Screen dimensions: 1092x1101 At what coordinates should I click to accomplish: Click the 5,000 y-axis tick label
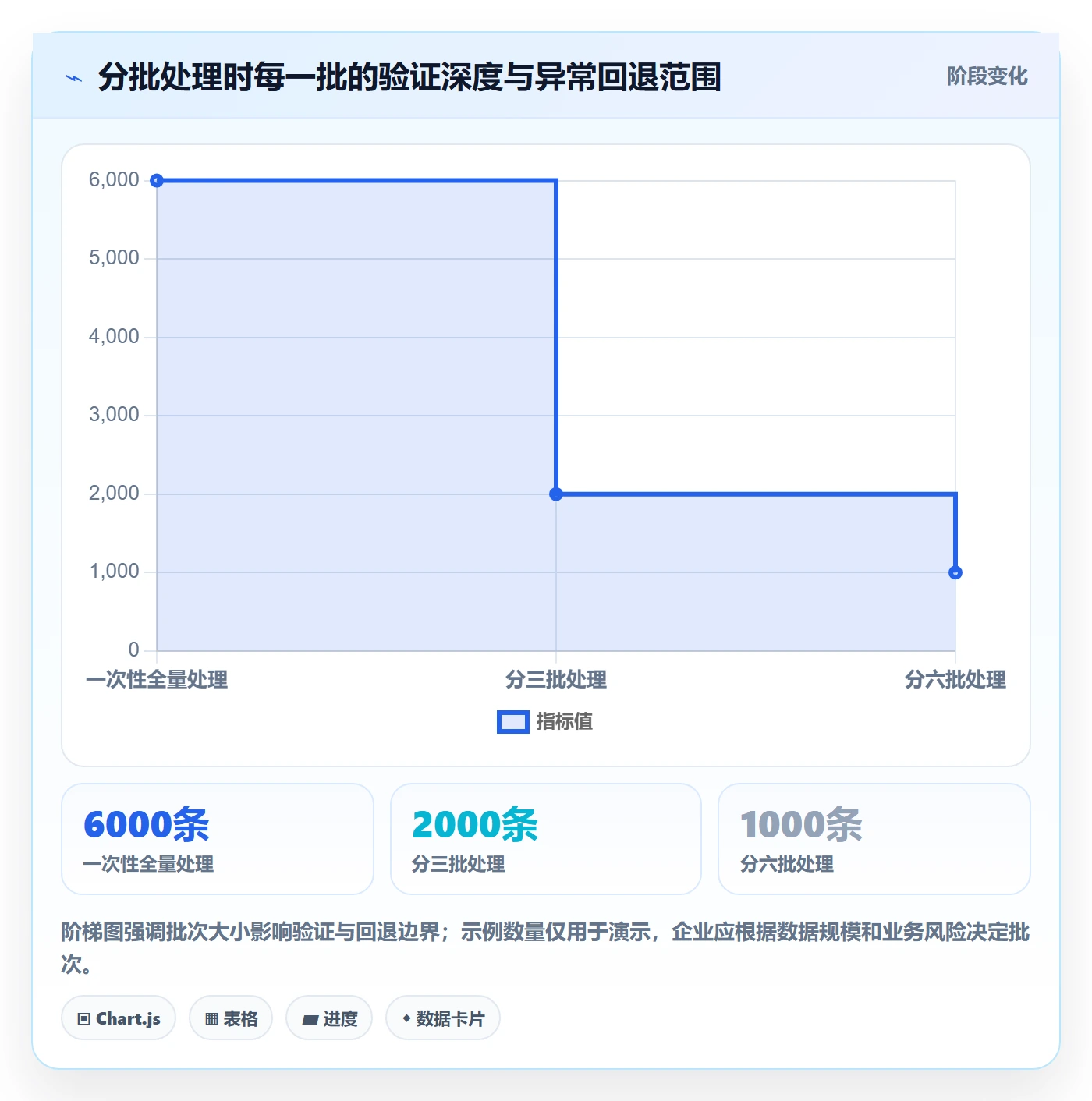(114, 258)
